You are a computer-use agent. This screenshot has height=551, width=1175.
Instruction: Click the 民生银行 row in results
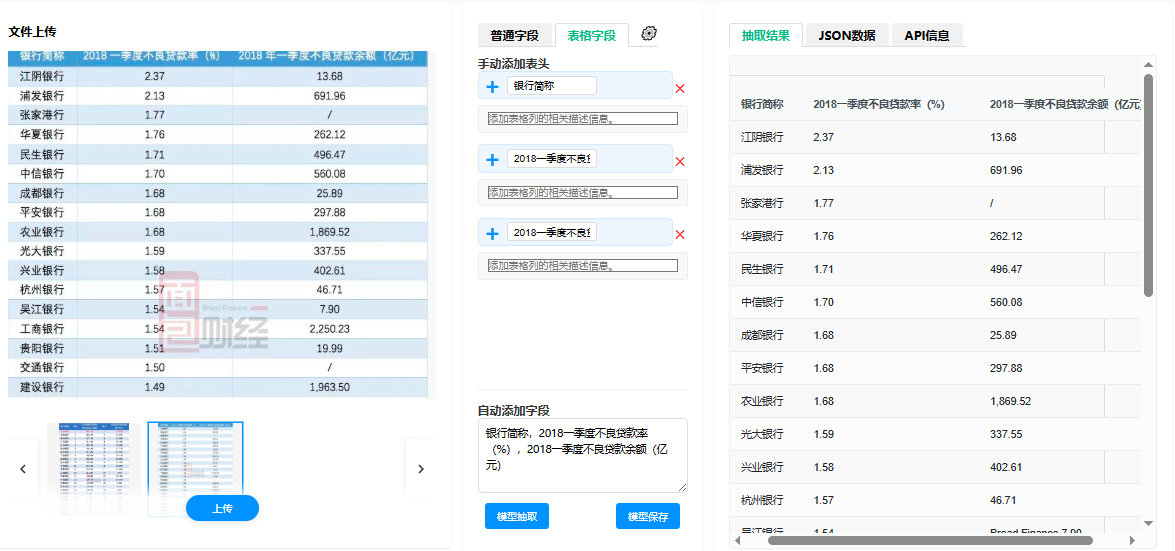point(937,269)
